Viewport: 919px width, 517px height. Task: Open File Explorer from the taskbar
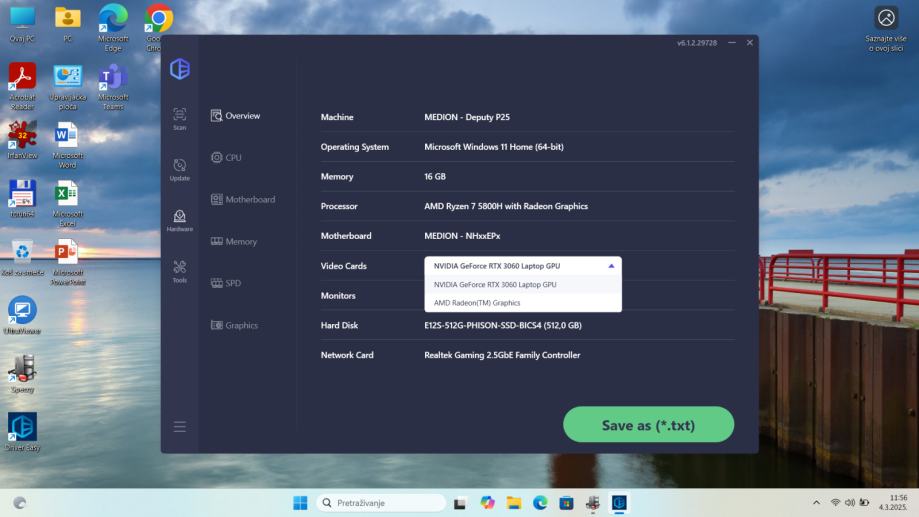click(514, 502)
